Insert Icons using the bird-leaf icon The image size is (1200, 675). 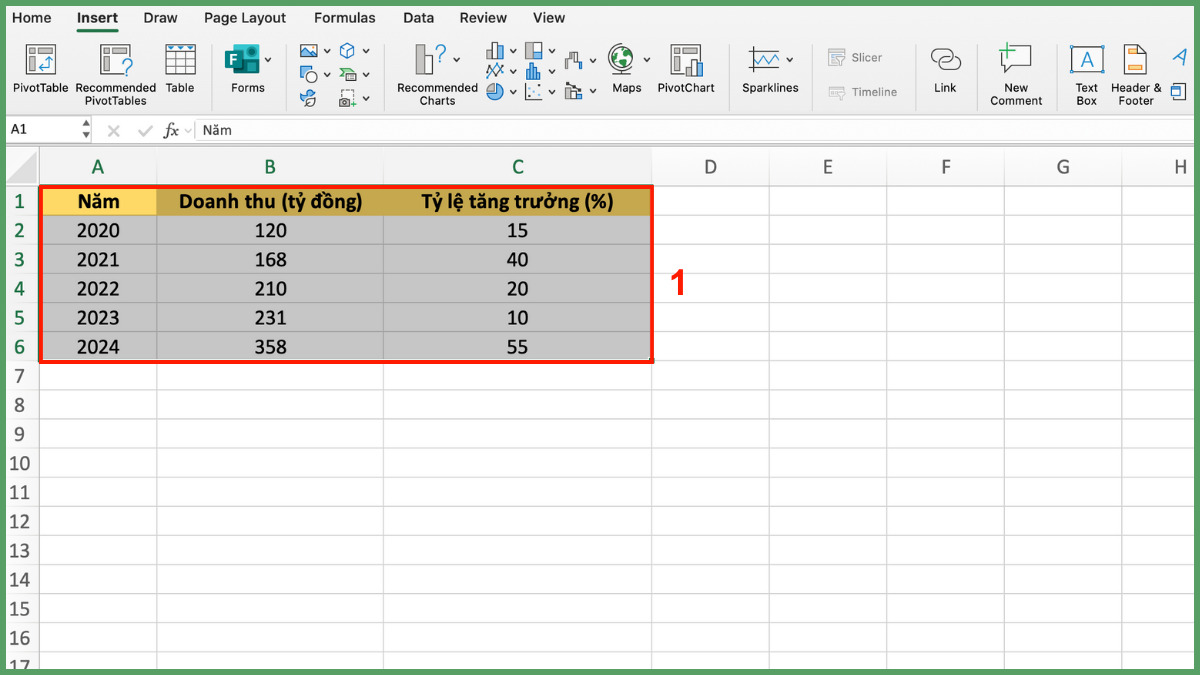point(309,98)
